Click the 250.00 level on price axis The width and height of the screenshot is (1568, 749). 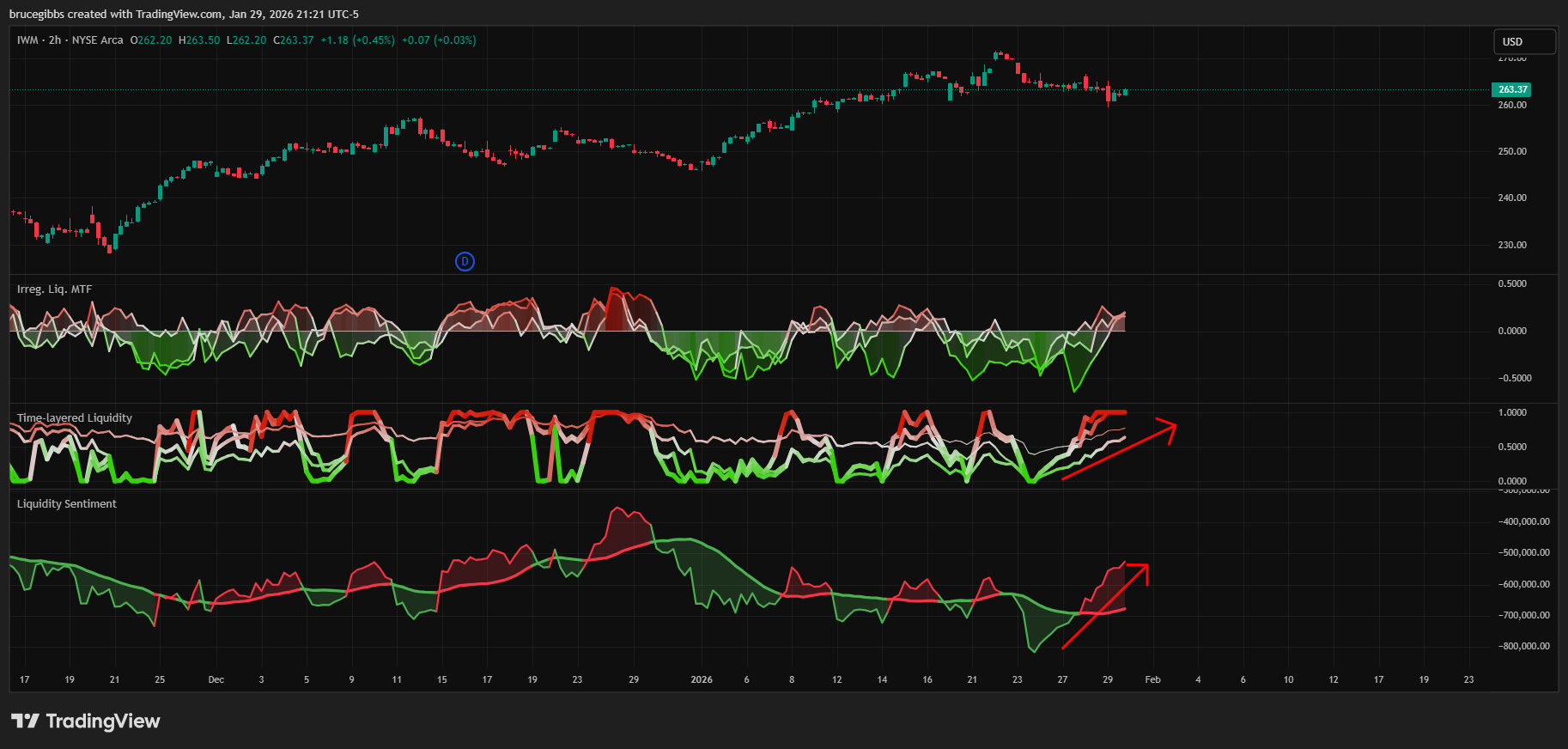1512,151
